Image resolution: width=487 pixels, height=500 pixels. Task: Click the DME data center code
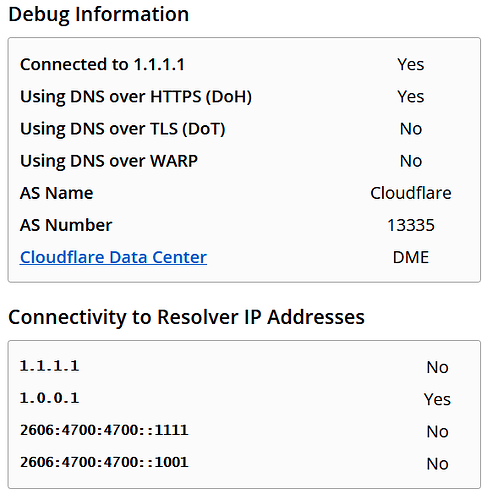[411, 257]
